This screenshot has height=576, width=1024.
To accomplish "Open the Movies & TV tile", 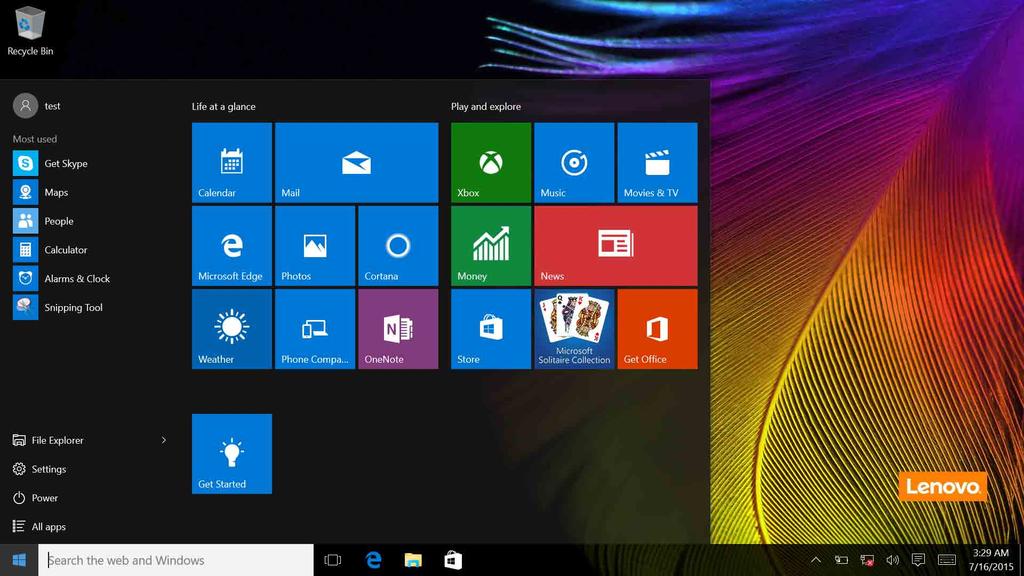I will coord(658,163).
